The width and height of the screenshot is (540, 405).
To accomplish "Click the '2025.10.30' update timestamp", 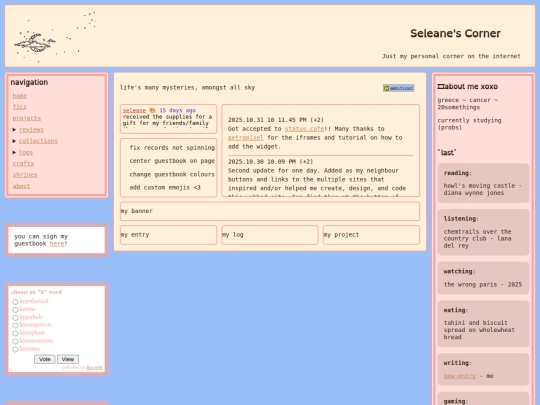I will (x=270, y=162).
